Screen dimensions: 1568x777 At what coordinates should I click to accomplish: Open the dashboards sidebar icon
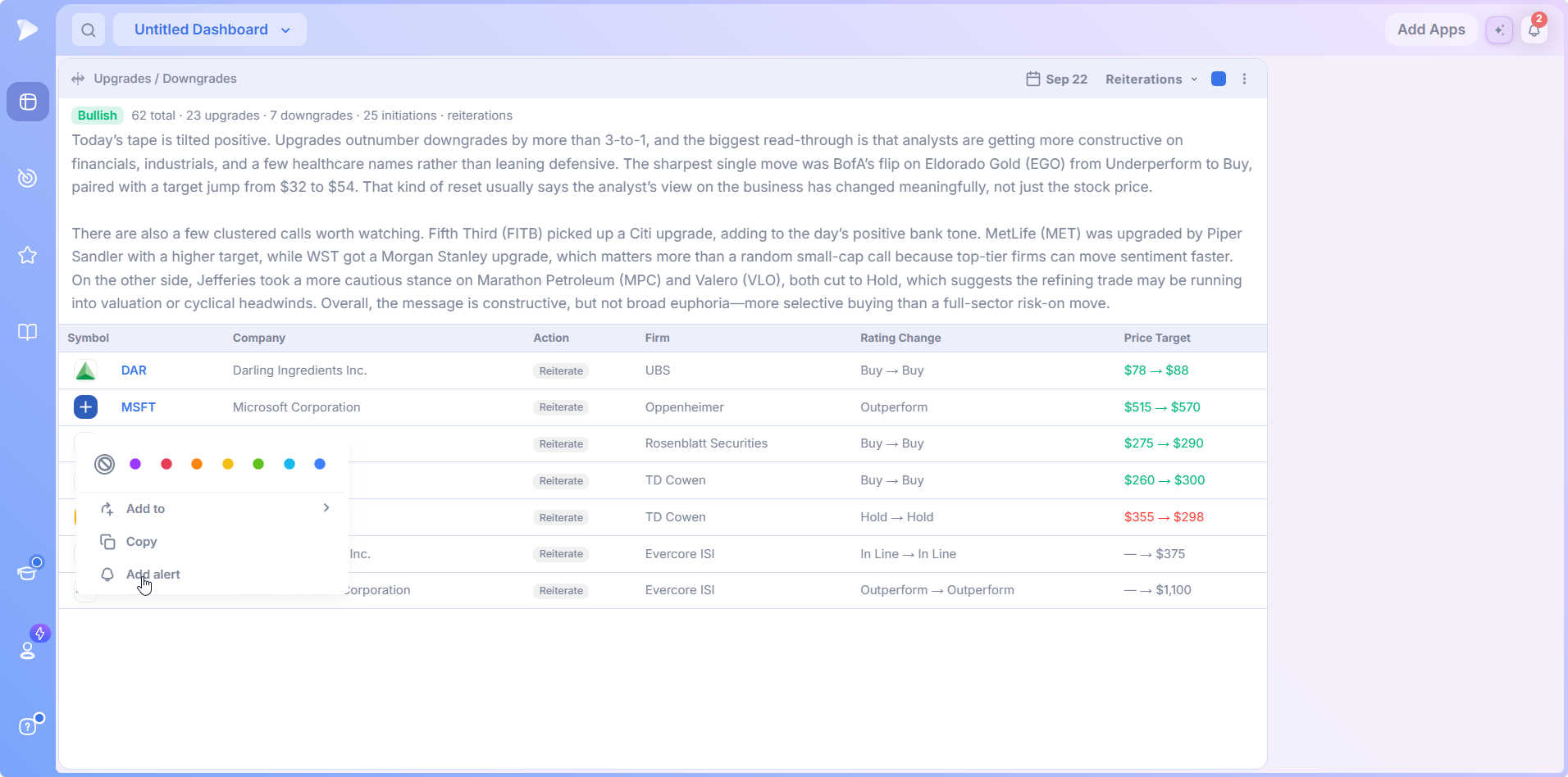click(28, 102)
